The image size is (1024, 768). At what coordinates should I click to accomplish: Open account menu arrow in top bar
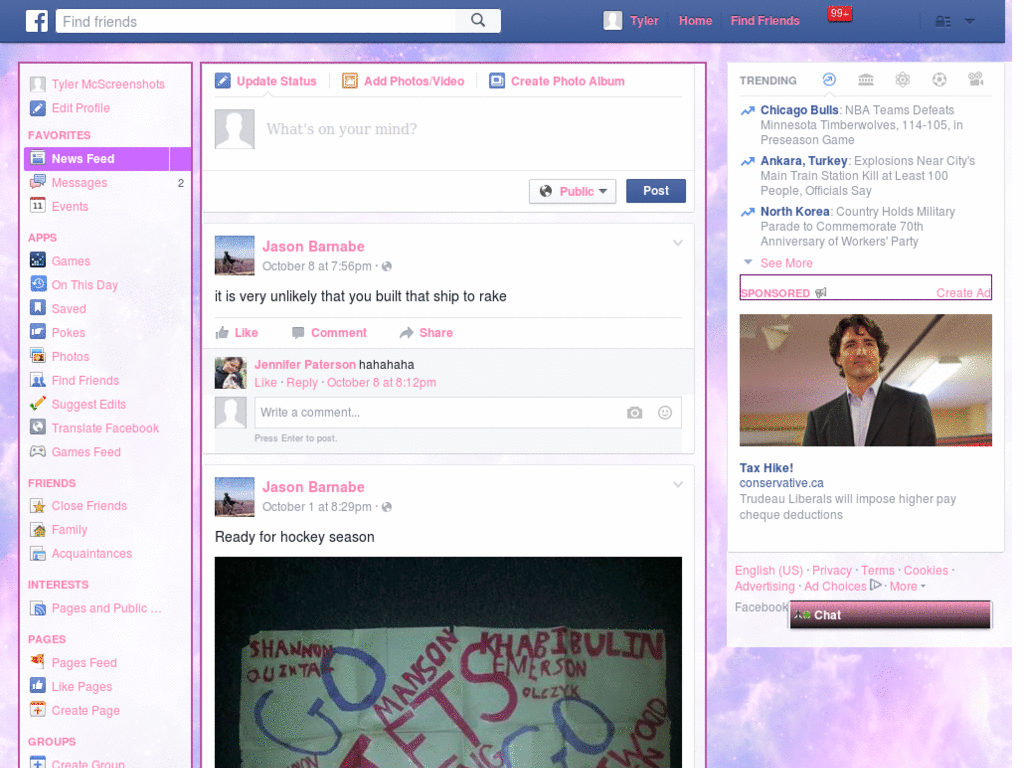[970, 22]
